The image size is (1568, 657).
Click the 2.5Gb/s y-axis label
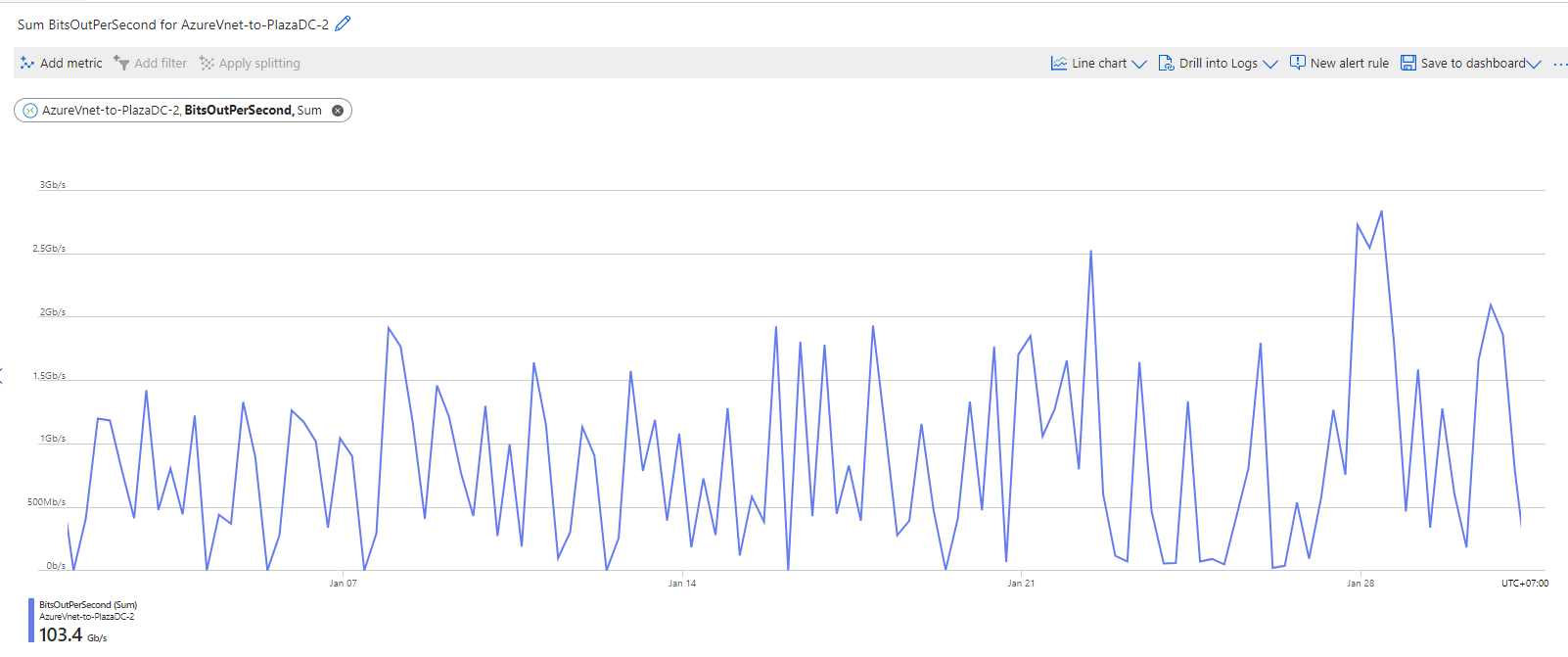point(49,249)
